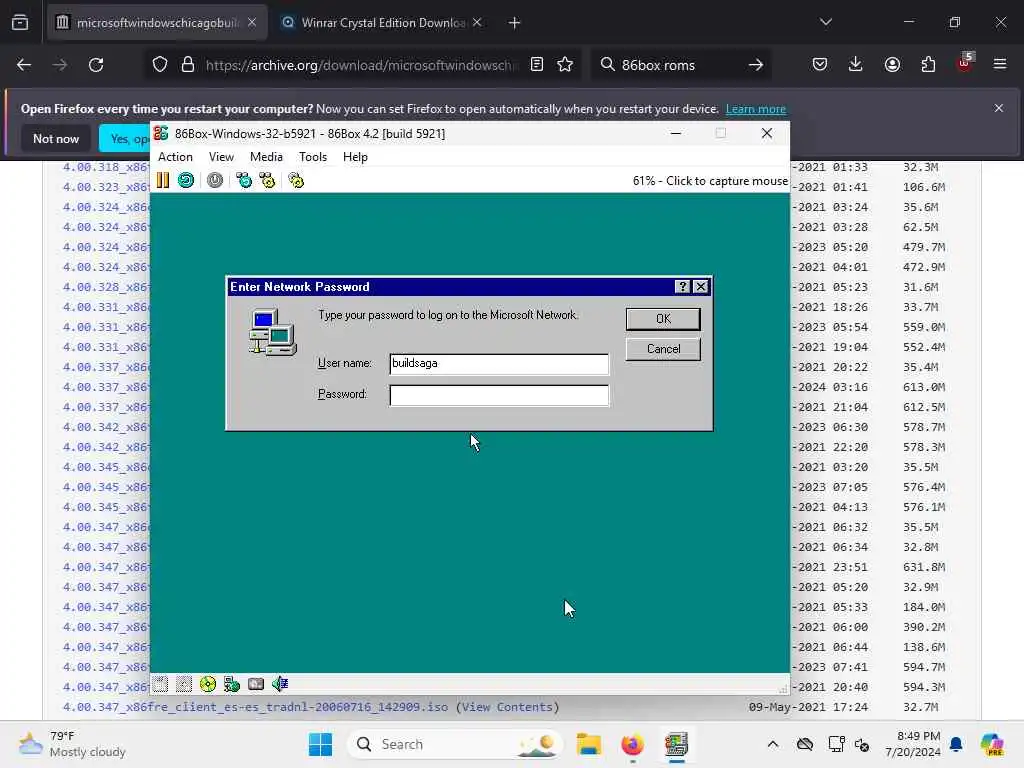Click the first floppy drive icon in 86Box status bar

(x=161, y=684)
